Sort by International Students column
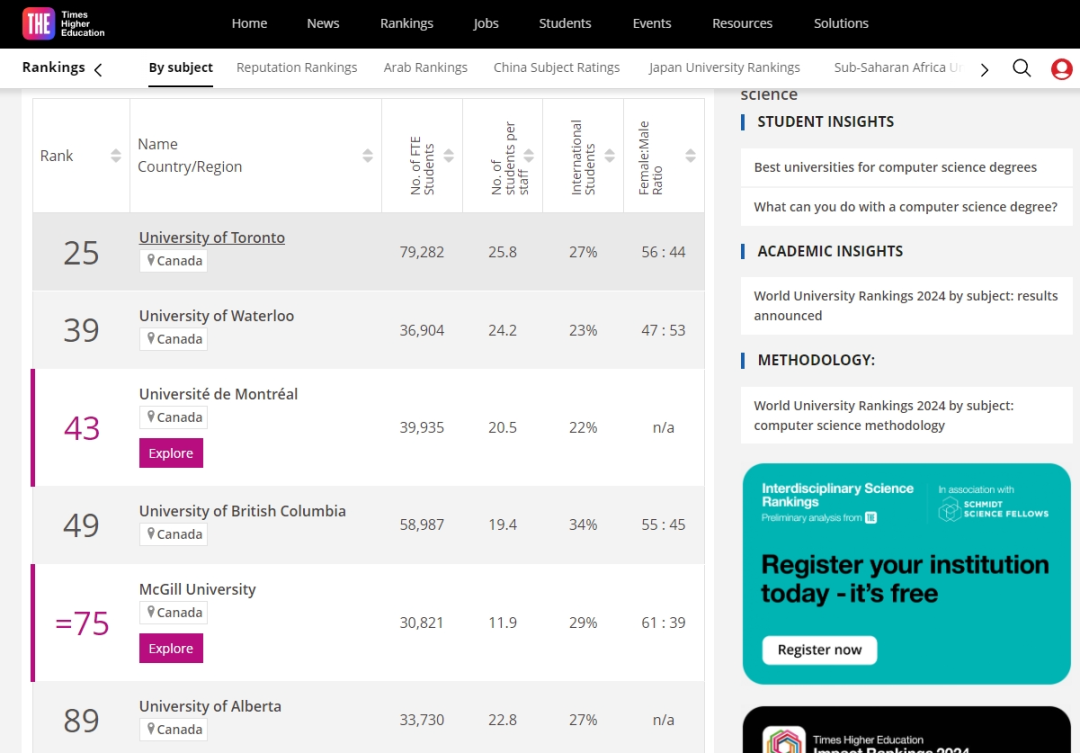The image size is (1080, 753). tap(609, 156)
